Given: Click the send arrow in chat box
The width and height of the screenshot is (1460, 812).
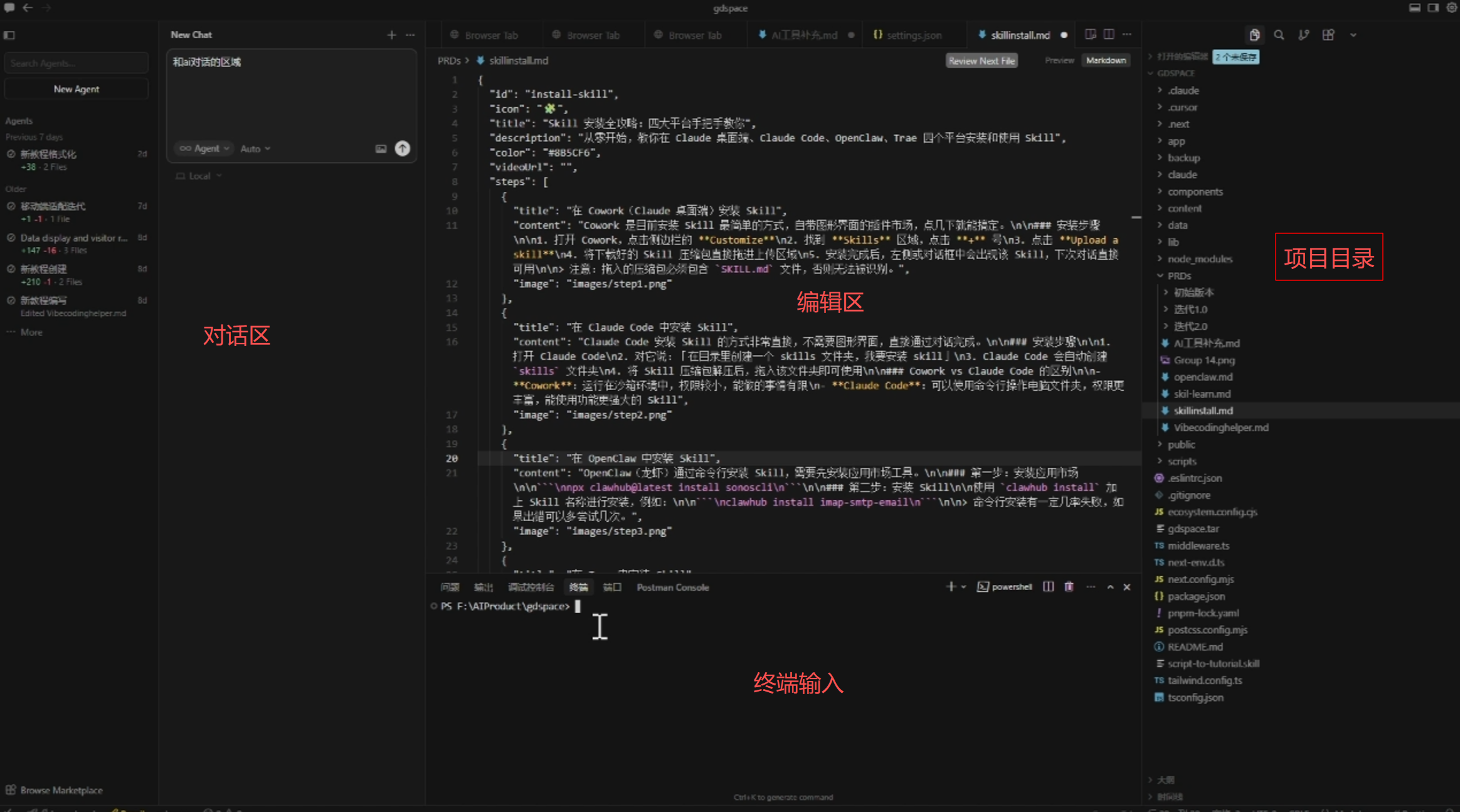Looking at the screenshot, I should pyautogui.click(x=403, y=149).
